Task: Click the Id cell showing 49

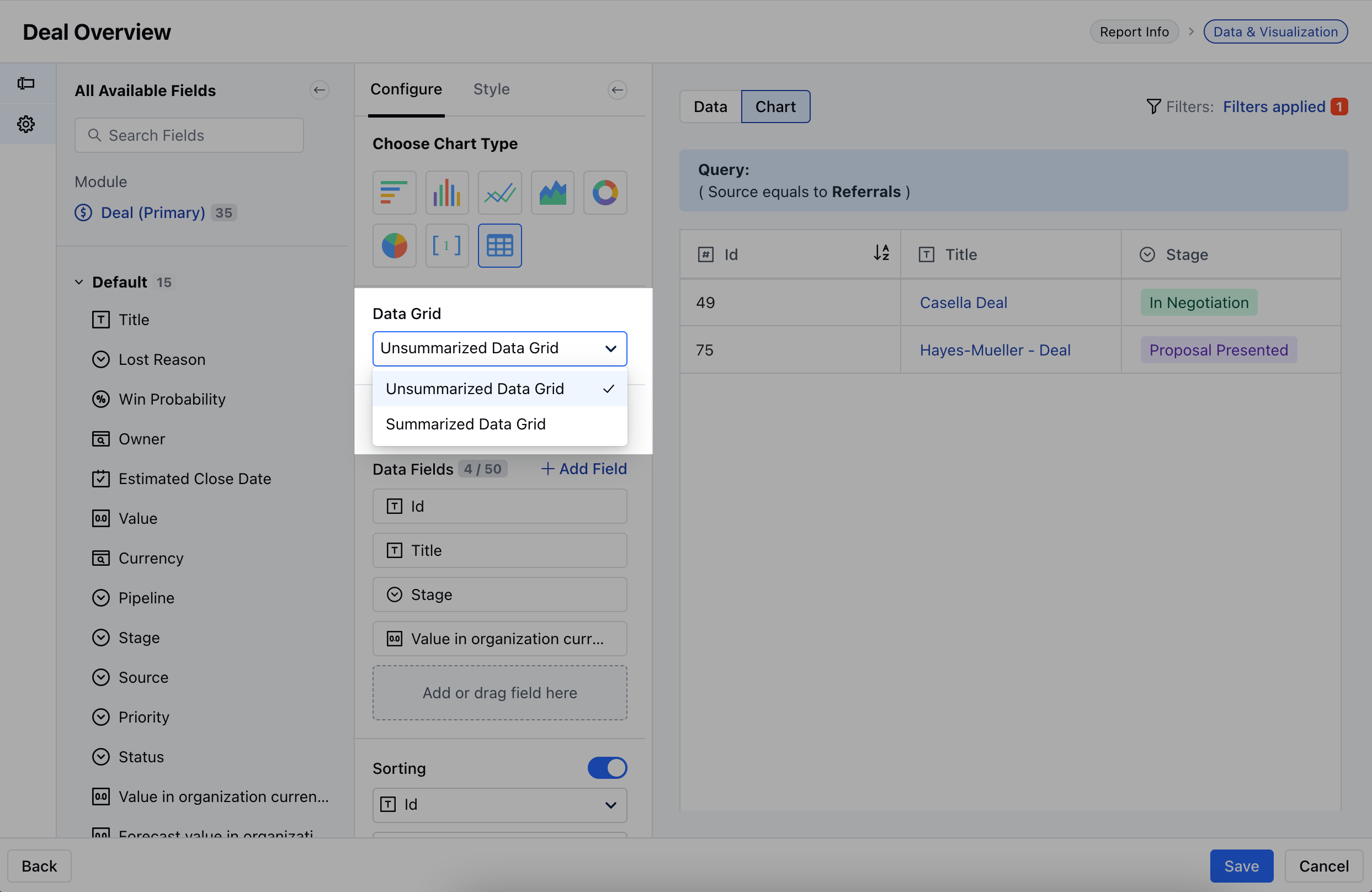Action: pos(790,302)
